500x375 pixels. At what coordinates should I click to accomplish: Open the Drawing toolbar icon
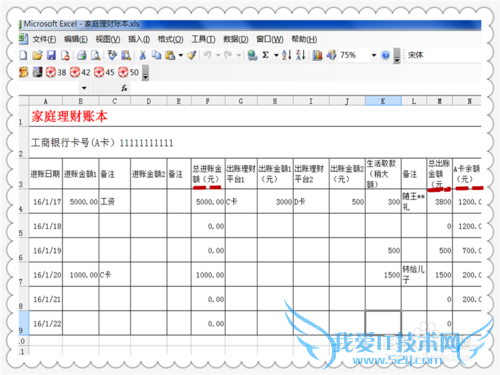click(331, 55)
